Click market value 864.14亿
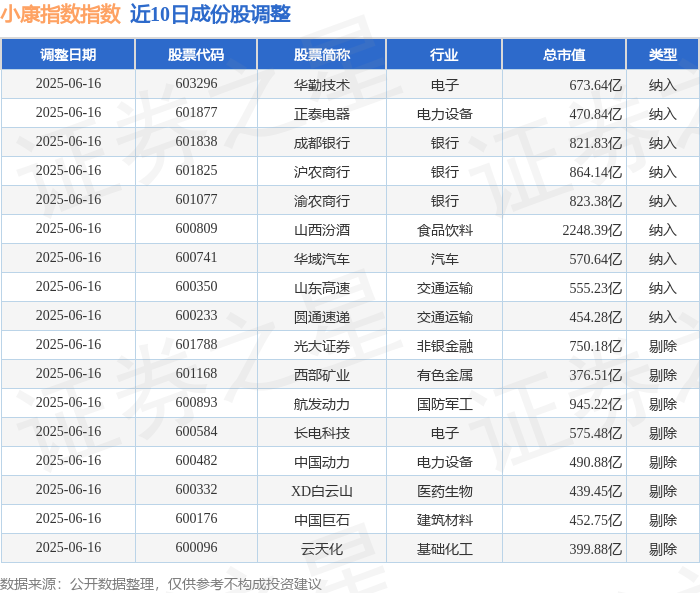This screenshot has width=700, height=593. click(x=595, y=171)
